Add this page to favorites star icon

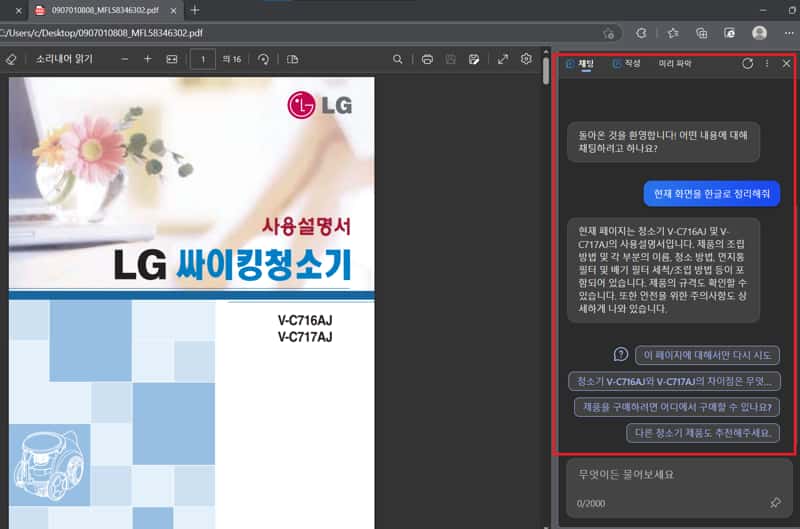coord(608,34)
